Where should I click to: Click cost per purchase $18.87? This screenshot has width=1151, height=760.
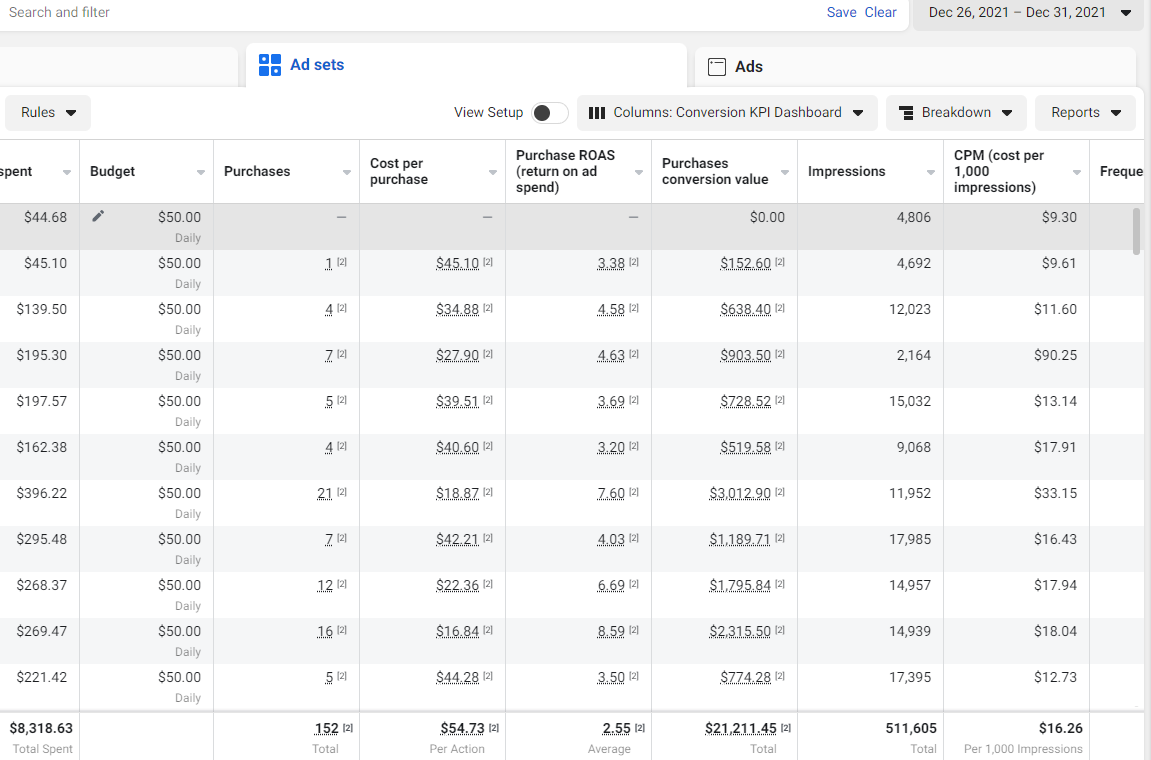point(457,493)
